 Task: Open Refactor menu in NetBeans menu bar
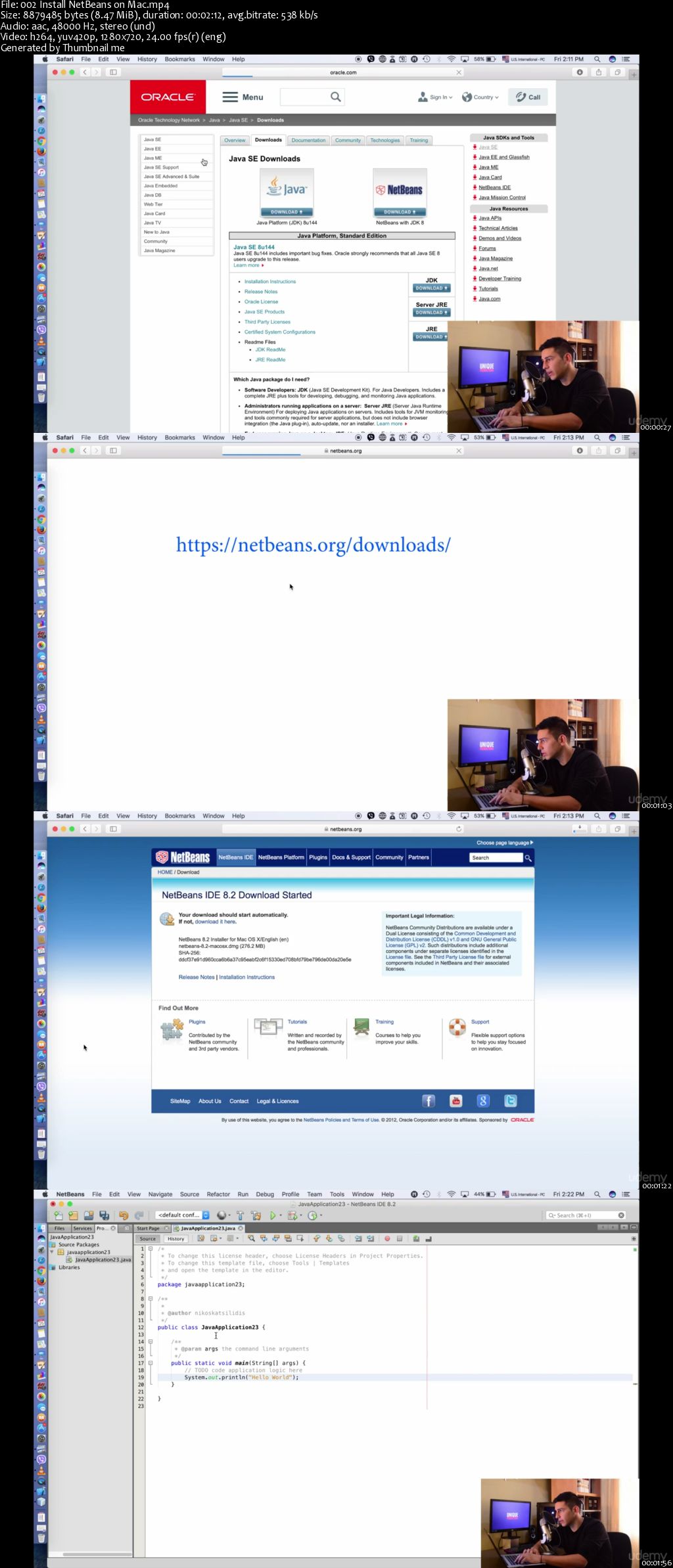(x=218, y=1194)
